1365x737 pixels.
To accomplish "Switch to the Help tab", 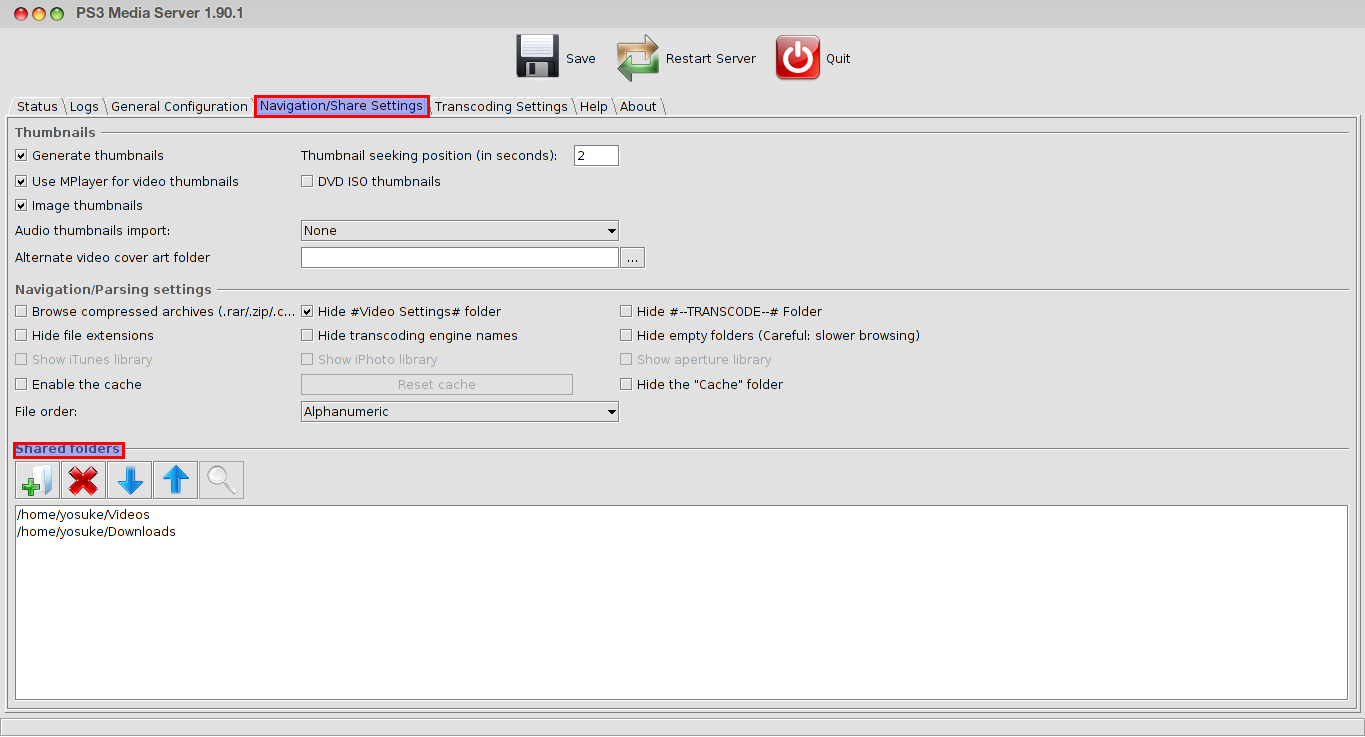I will point(594,106).
